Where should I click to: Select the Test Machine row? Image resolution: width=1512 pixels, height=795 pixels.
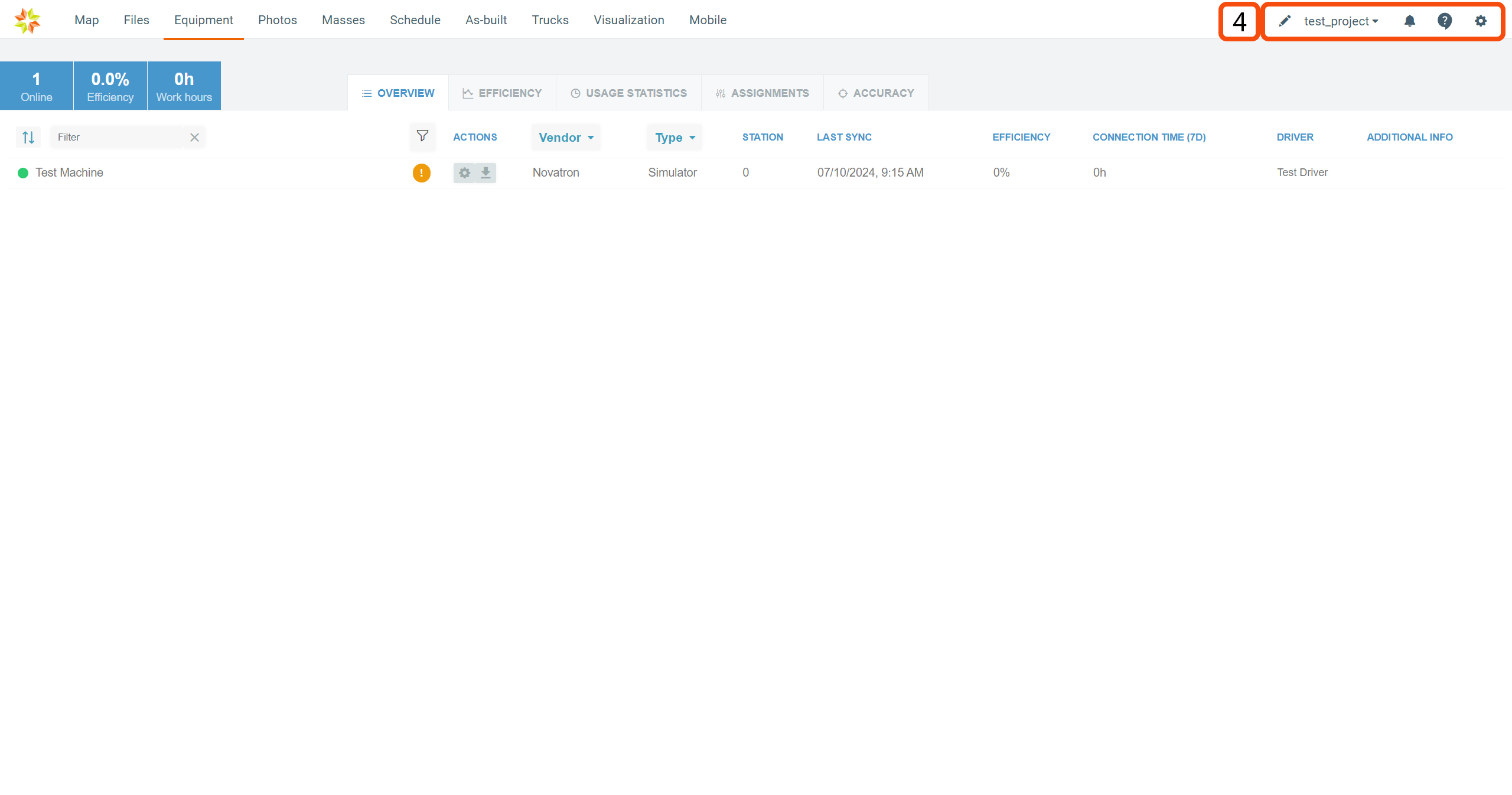pos(69,173)
